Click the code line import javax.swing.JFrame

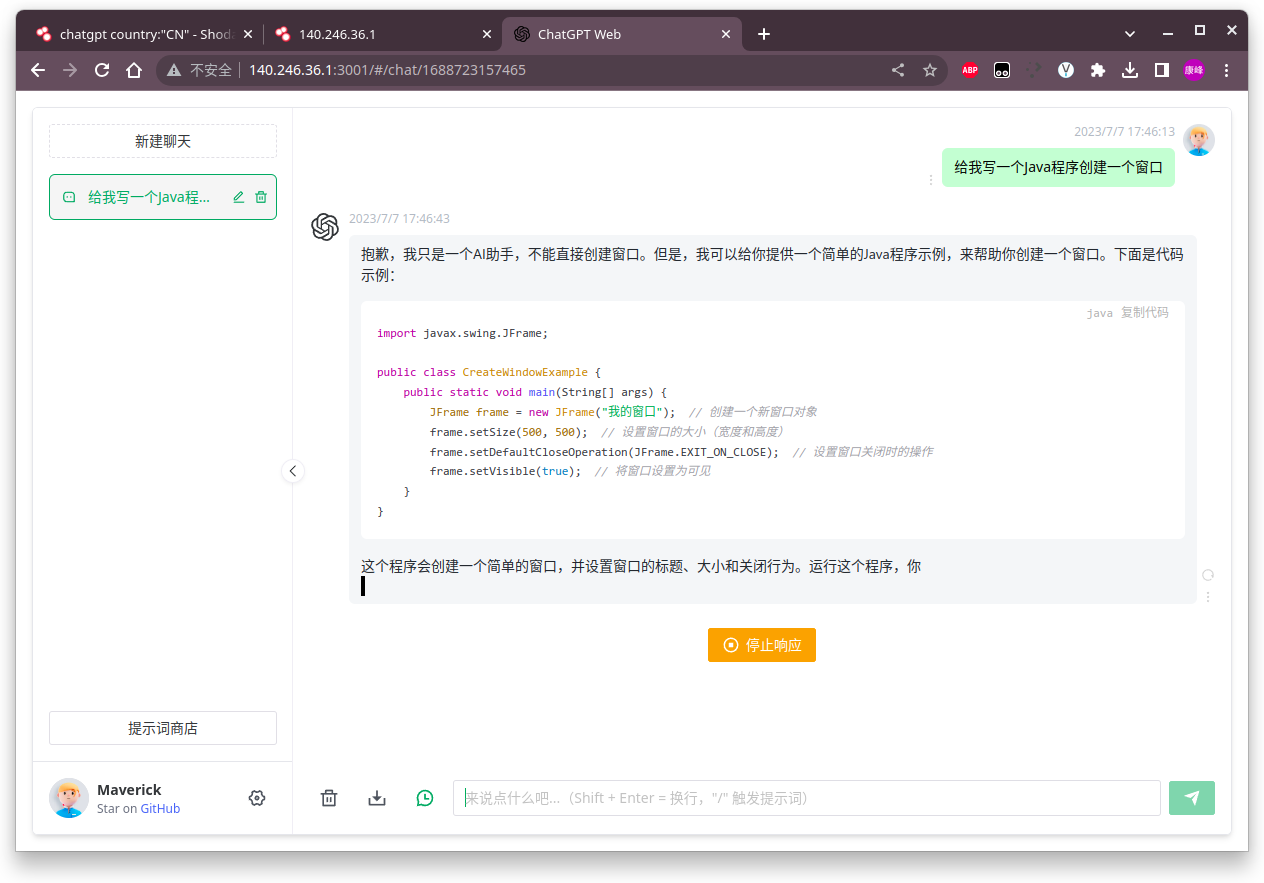463,333
